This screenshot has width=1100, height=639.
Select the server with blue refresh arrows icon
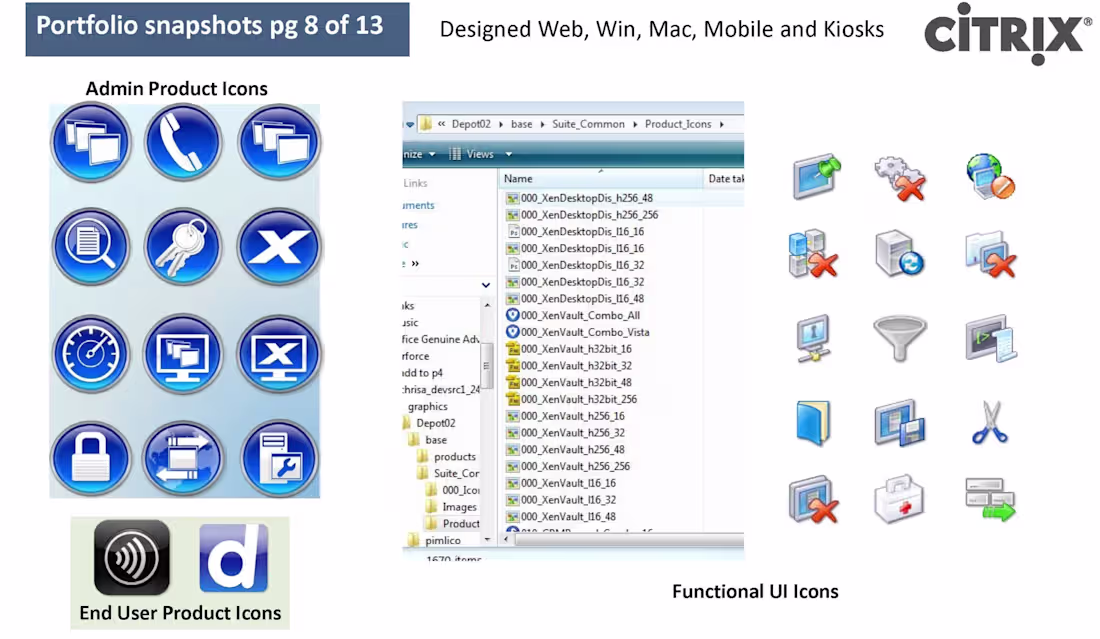coord(900,253)
